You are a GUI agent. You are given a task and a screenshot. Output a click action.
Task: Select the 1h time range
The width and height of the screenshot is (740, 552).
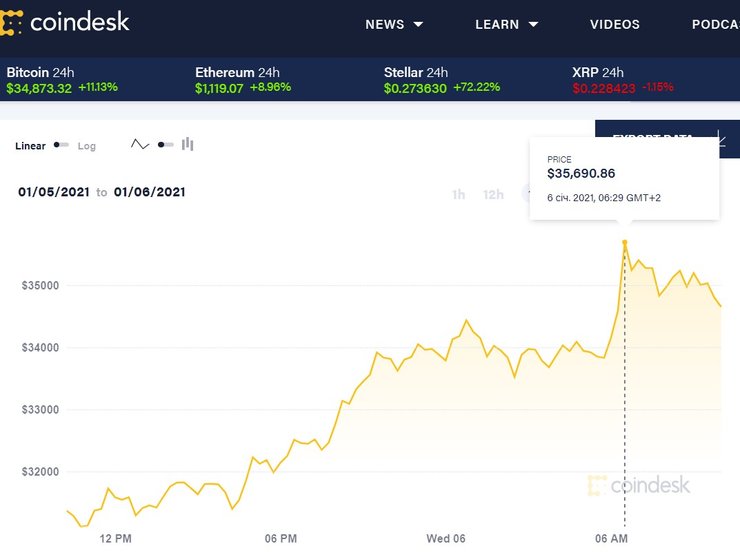tap(458, 194)
